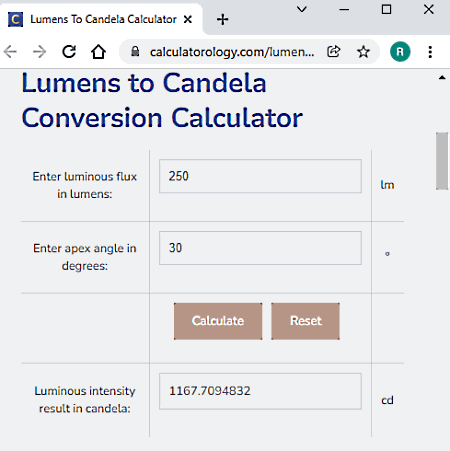
Task: Focus the apex angle input field
Action: [x=260, y=248]
